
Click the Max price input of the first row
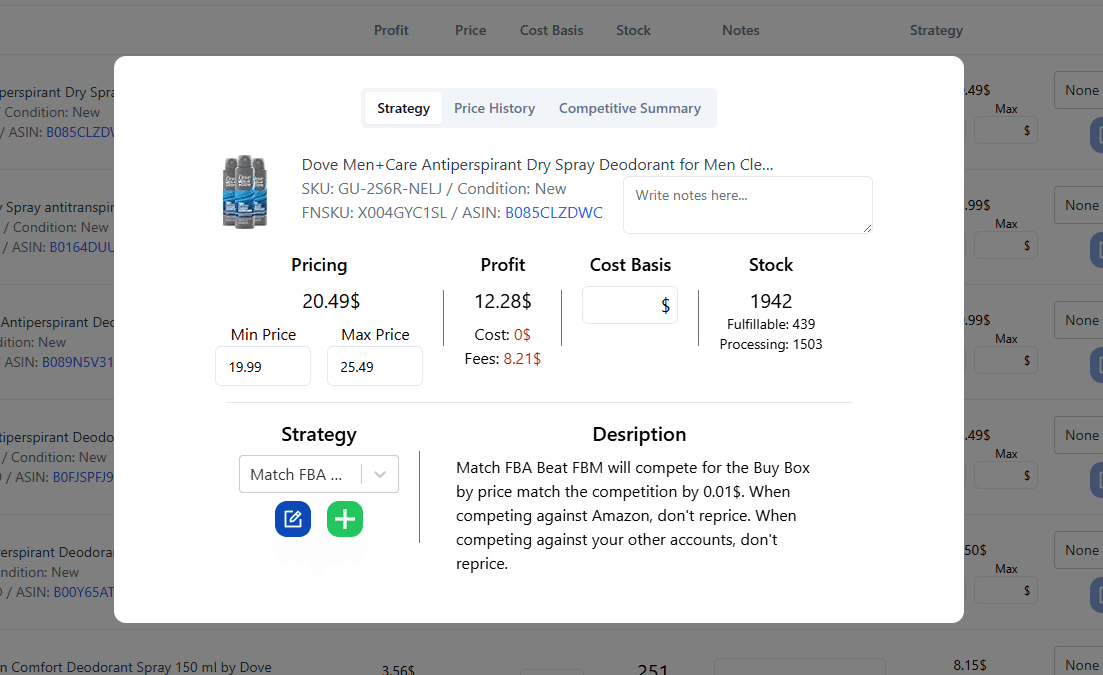click(x=1005, y=129)
